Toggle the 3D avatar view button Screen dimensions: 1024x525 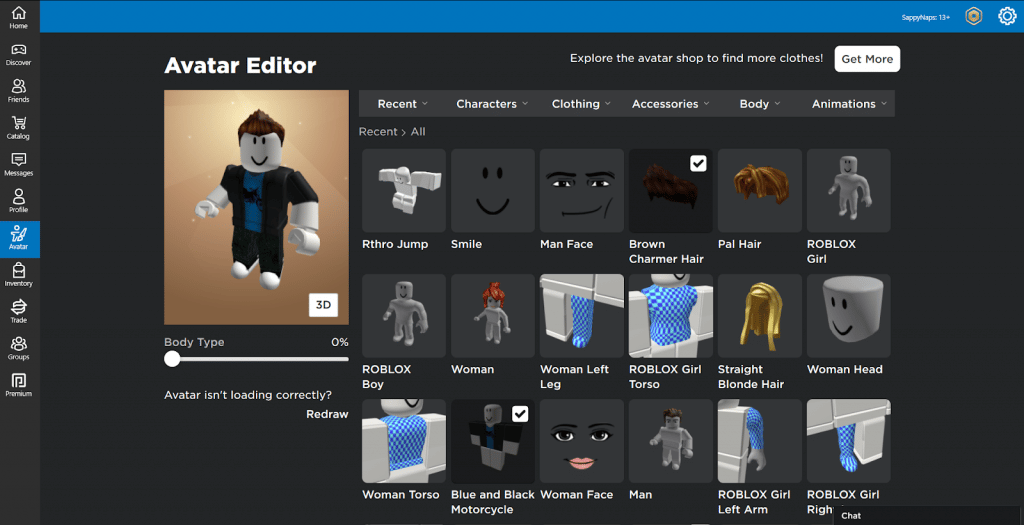click(323, 305)
